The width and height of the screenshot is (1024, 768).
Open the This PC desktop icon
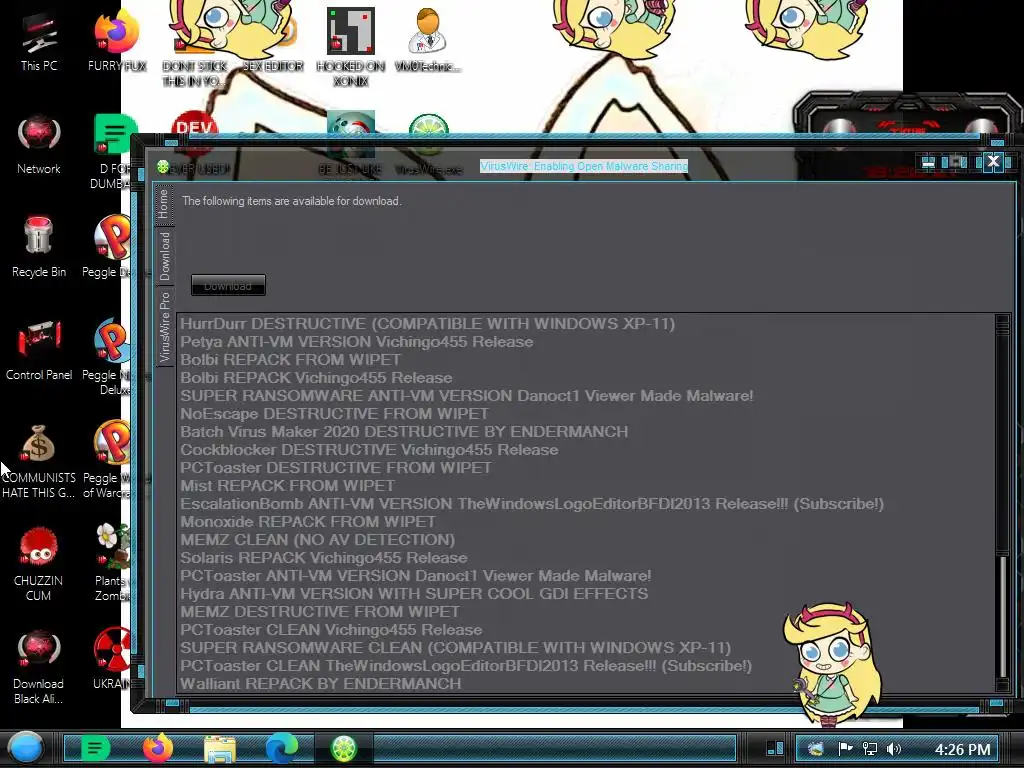coord(39,42)
